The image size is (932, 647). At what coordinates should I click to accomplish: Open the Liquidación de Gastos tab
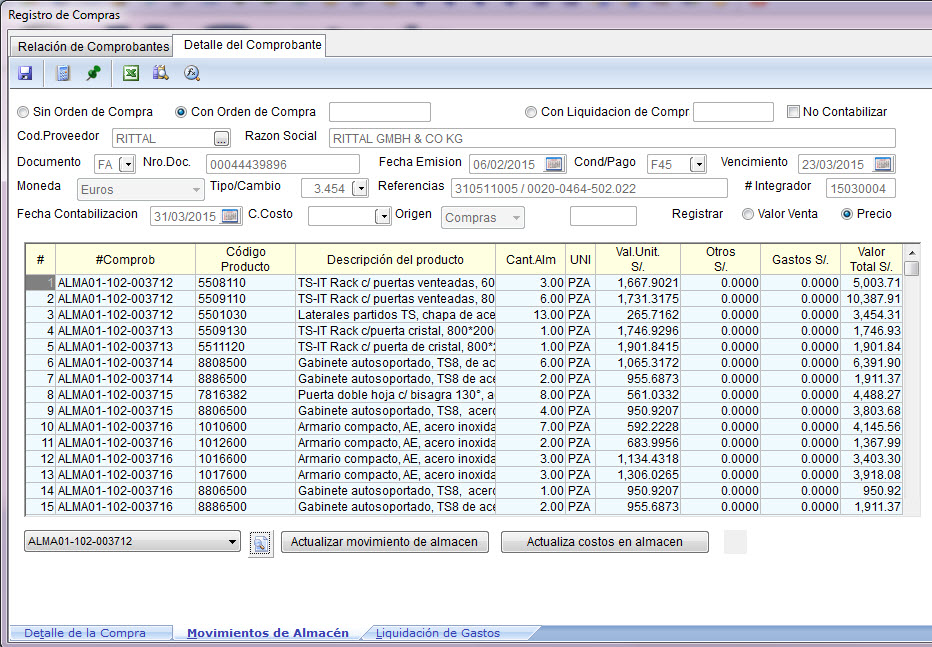point(437,633)
